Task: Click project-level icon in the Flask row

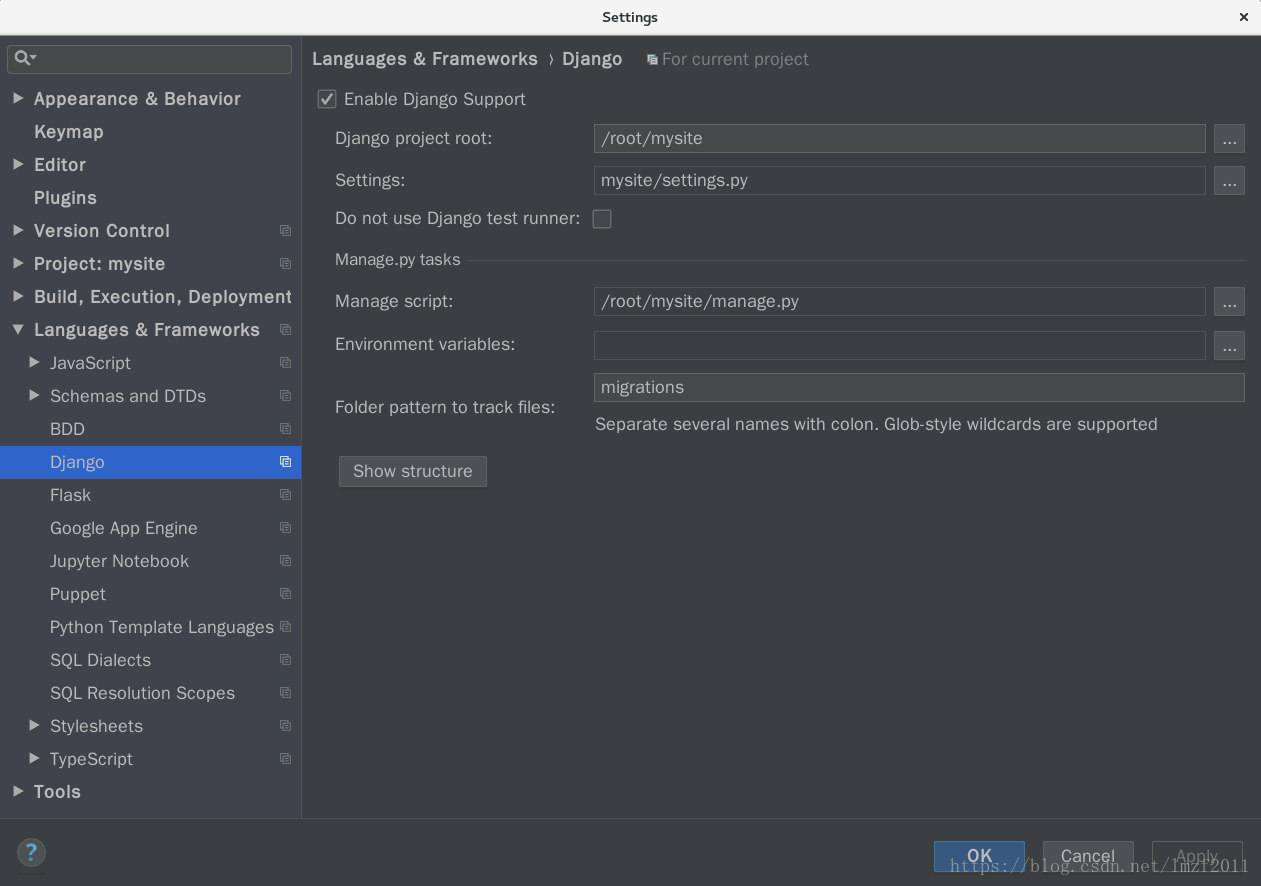Action: click(x=286, y=495)
